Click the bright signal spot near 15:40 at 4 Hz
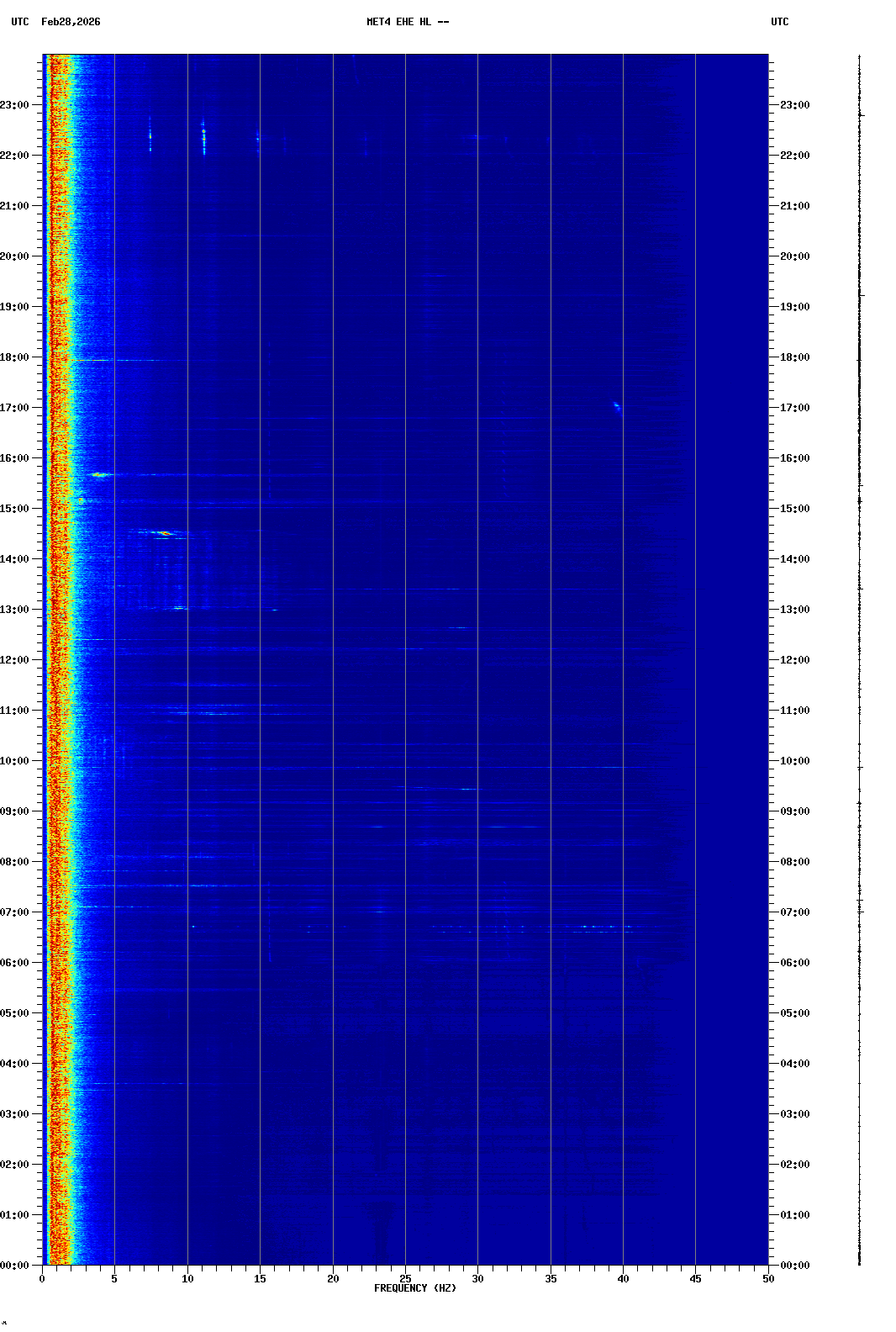 (x=102, y=475)
